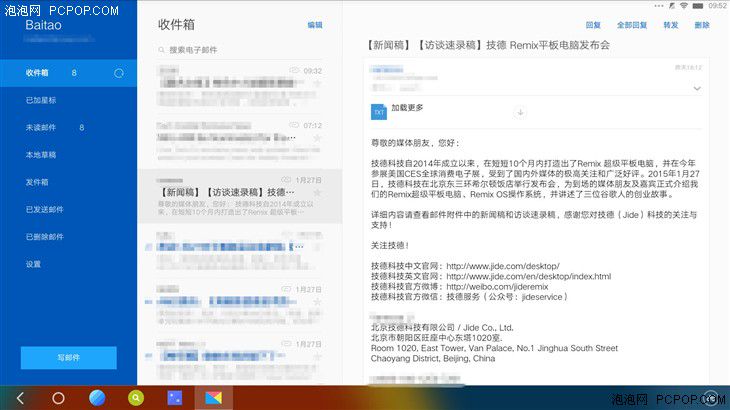The image size is (730, 410).
Task: Open the three-dot status bar menu
Action: pos(659,6)
